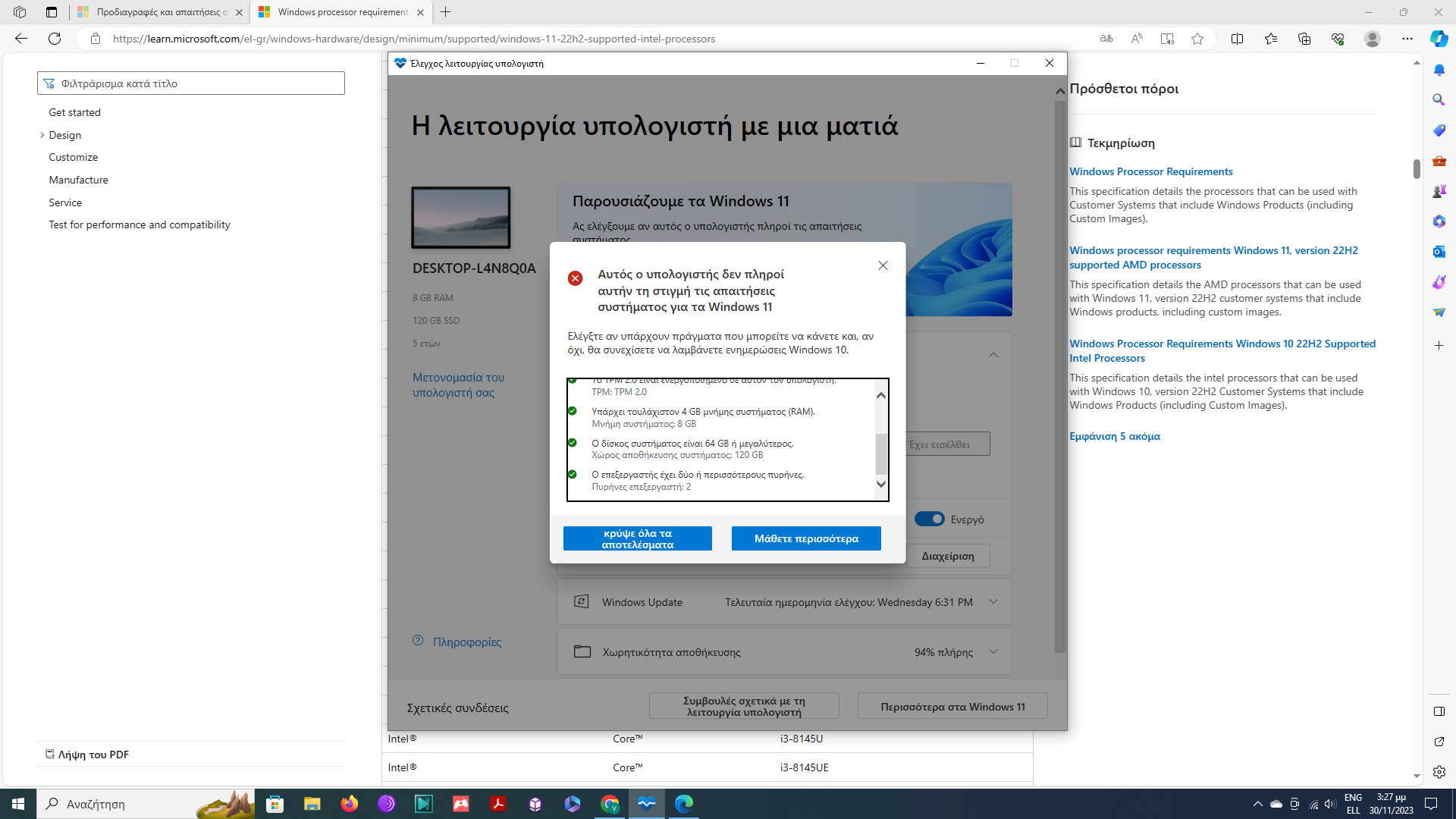Open Edge split screen view icon
1456x819 pixels.
point(1237,39)
